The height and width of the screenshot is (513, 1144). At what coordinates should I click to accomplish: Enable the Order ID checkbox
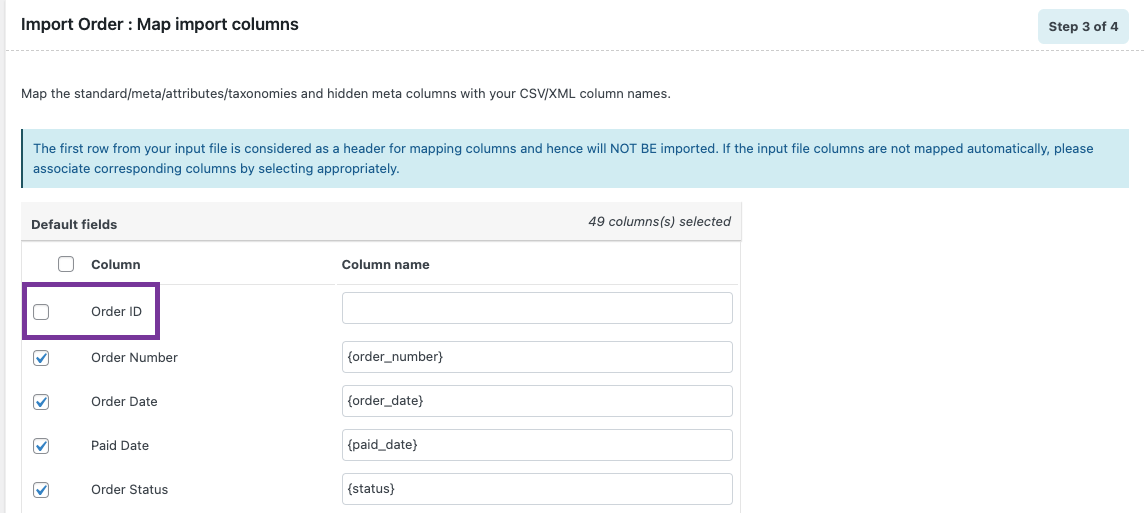click(x=41, y=312)
